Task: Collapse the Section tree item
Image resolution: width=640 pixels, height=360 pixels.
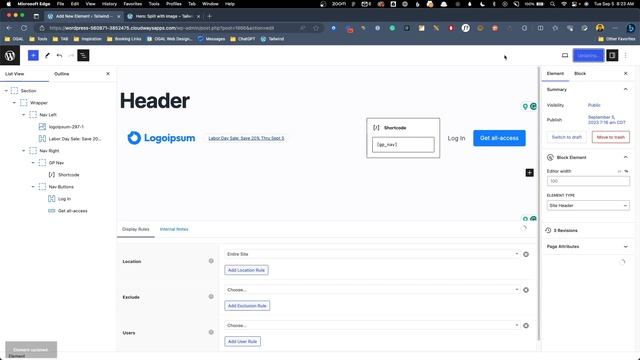Action: point(6,91)
